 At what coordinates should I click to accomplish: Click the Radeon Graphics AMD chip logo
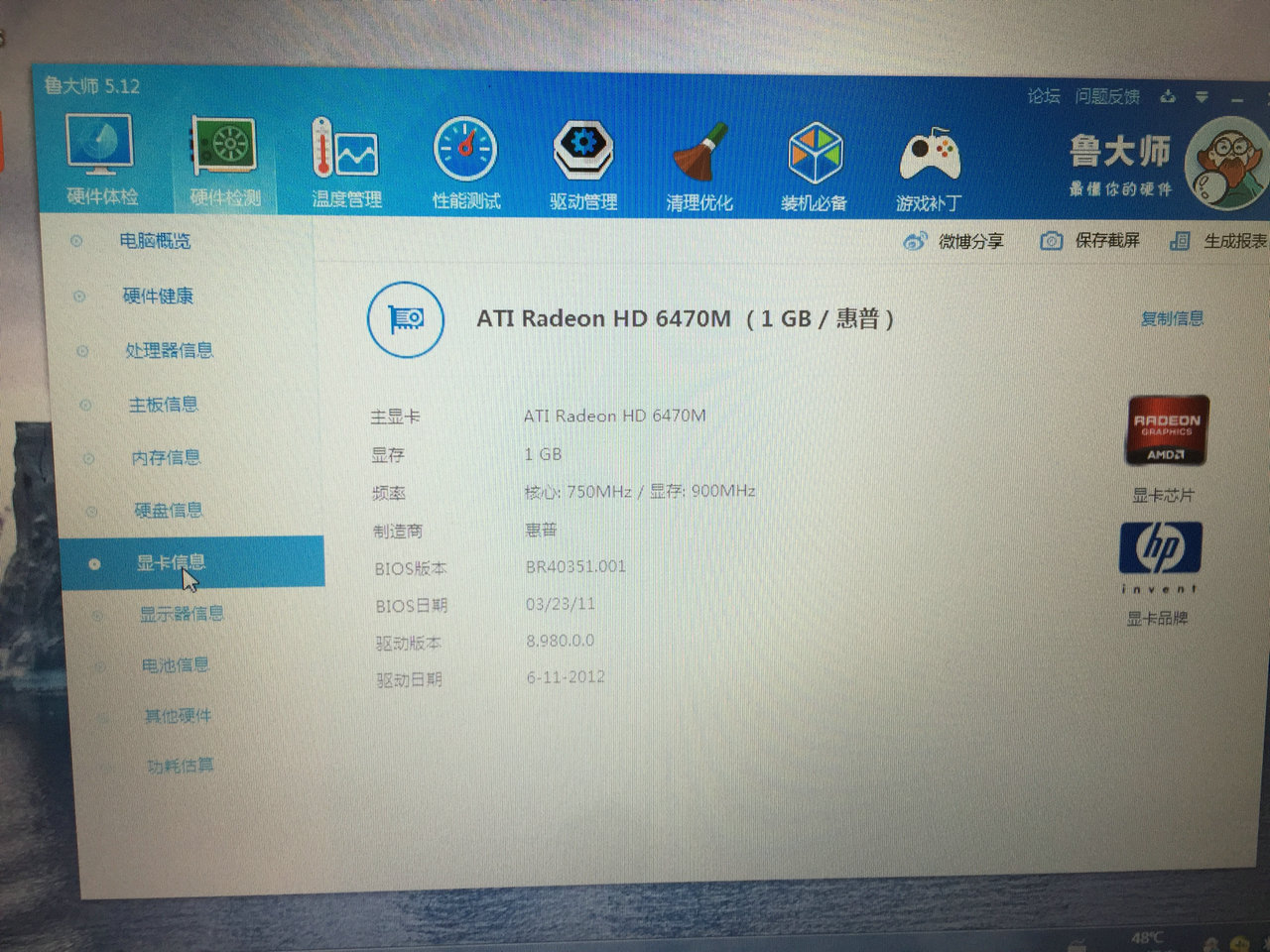[1166, 431]
